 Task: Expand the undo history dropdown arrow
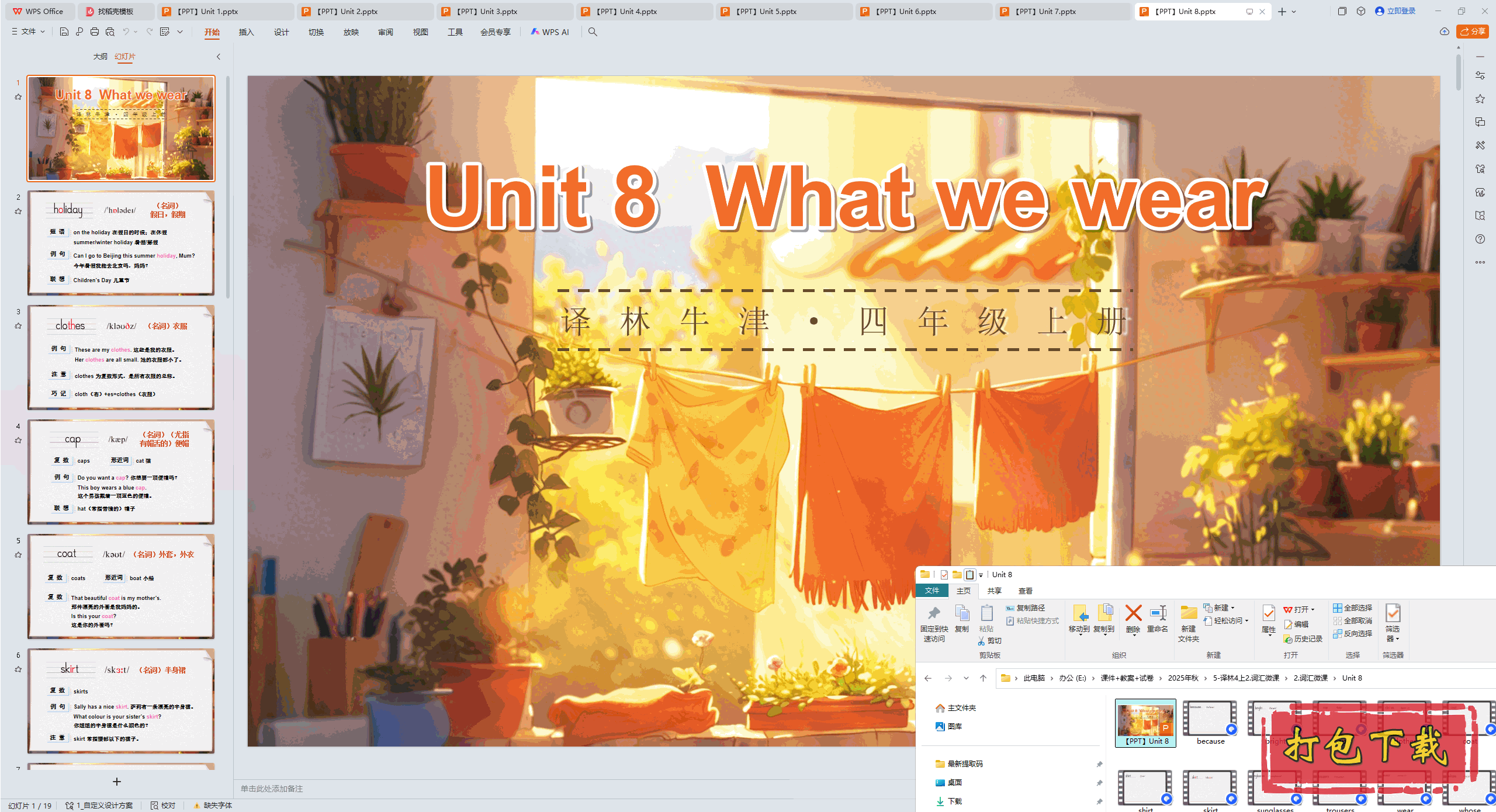coord(136,32)
